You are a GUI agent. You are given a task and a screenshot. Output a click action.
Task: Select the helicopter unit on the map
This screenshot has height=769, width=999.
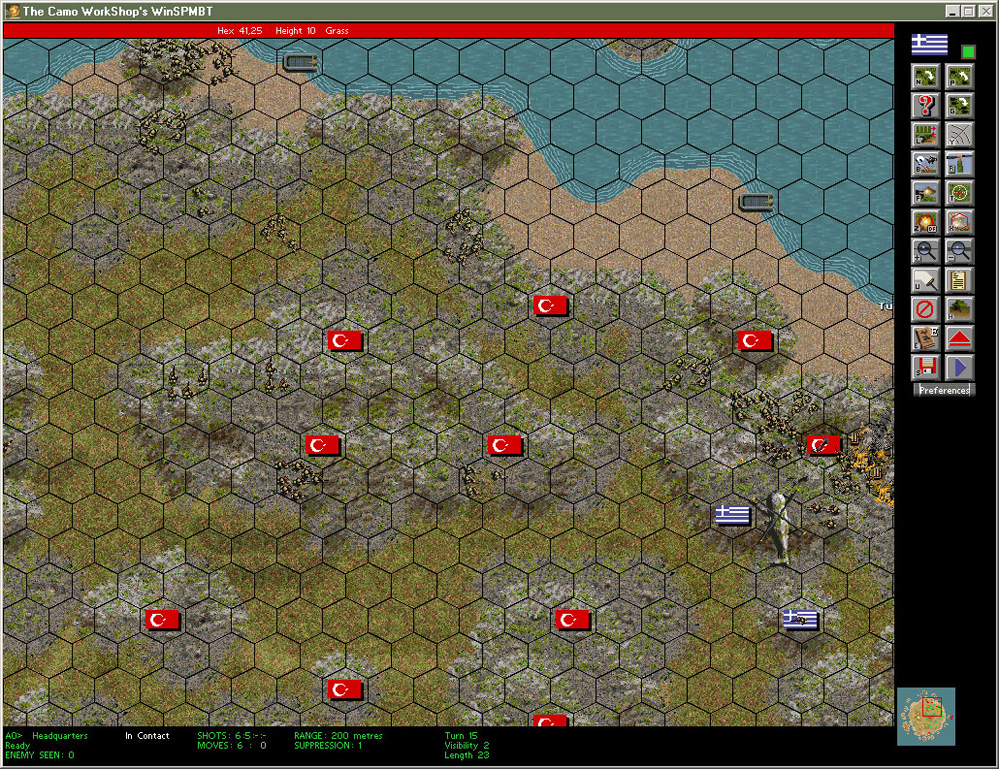779,526
